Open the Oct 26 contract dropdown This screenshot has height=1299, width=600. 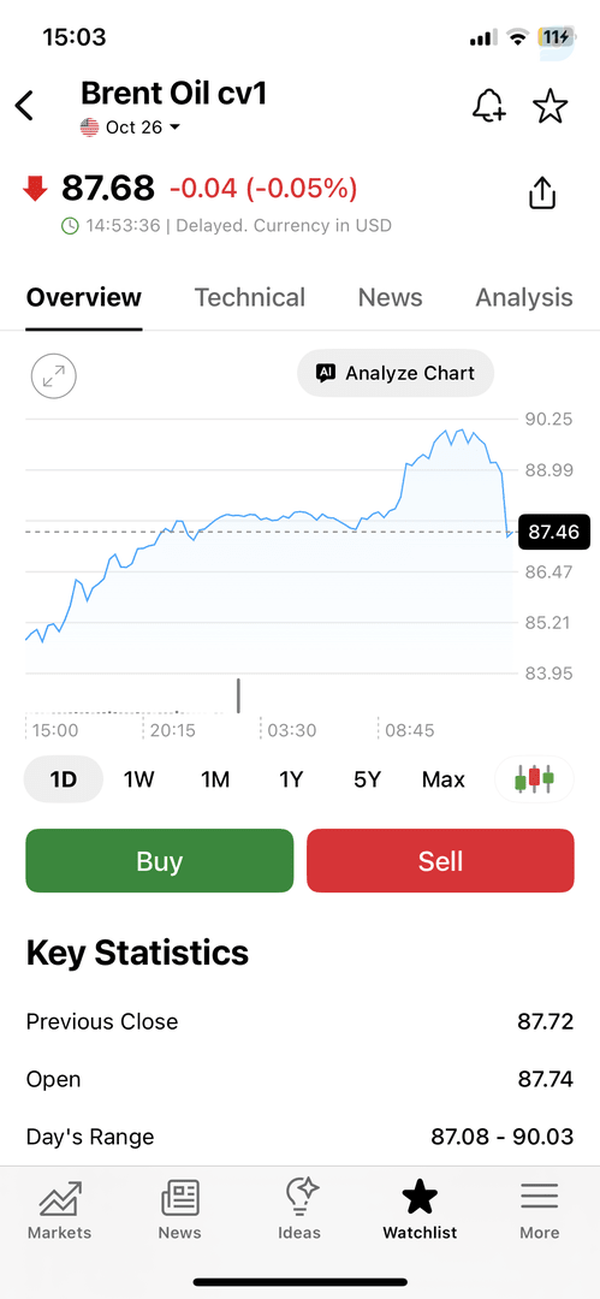[x=130, y=127]
